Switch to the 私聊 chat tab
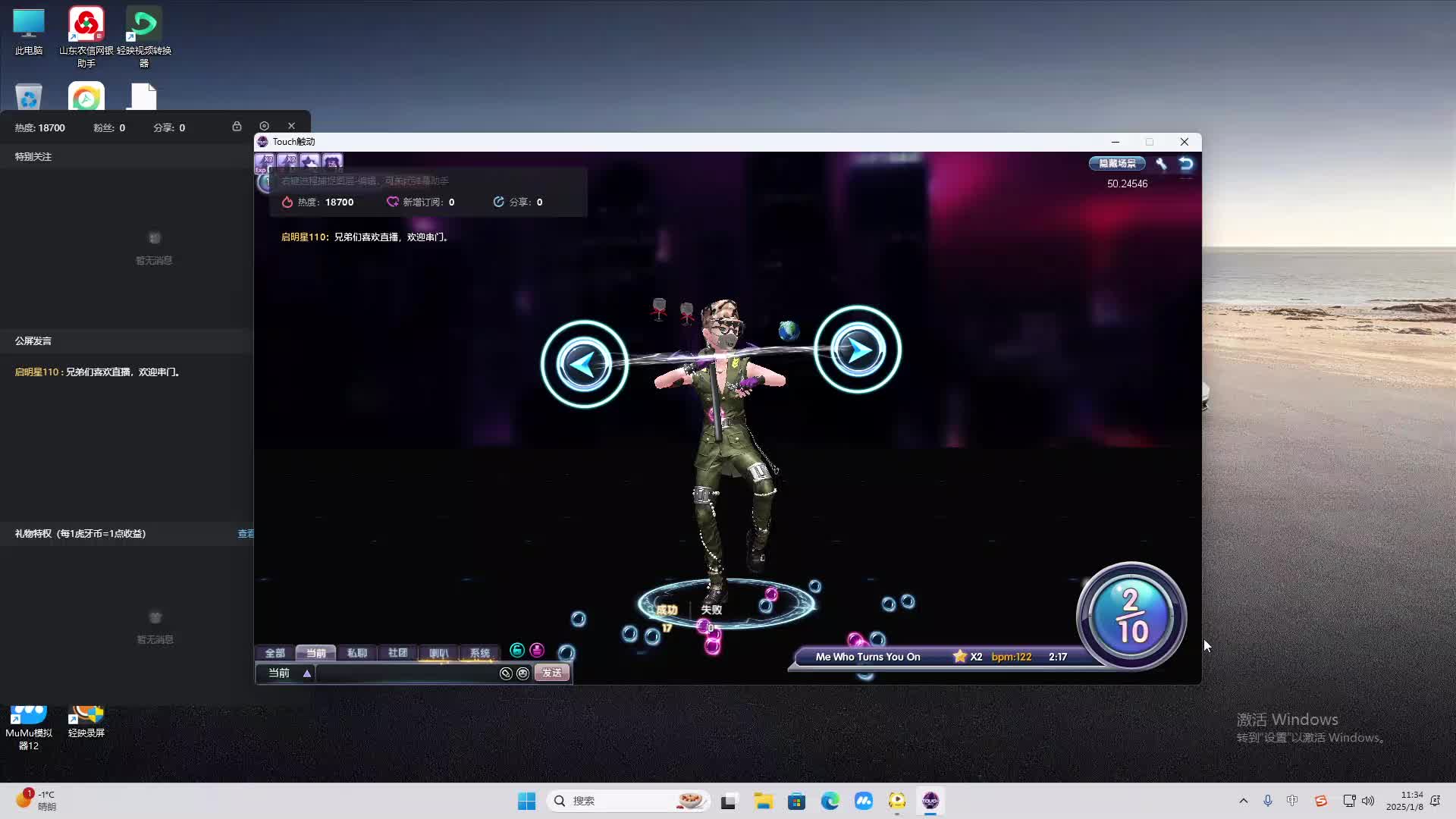1456x819 pixels. coord(356,653)
